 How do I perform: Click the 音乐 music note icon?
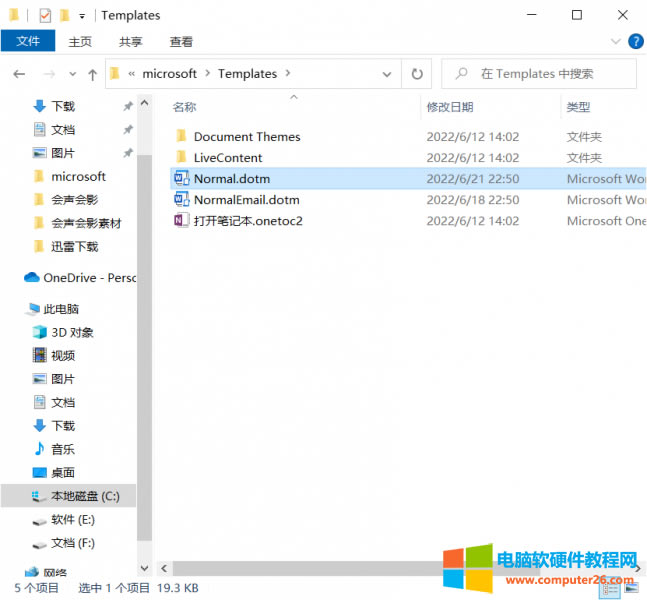pos(40,449)
